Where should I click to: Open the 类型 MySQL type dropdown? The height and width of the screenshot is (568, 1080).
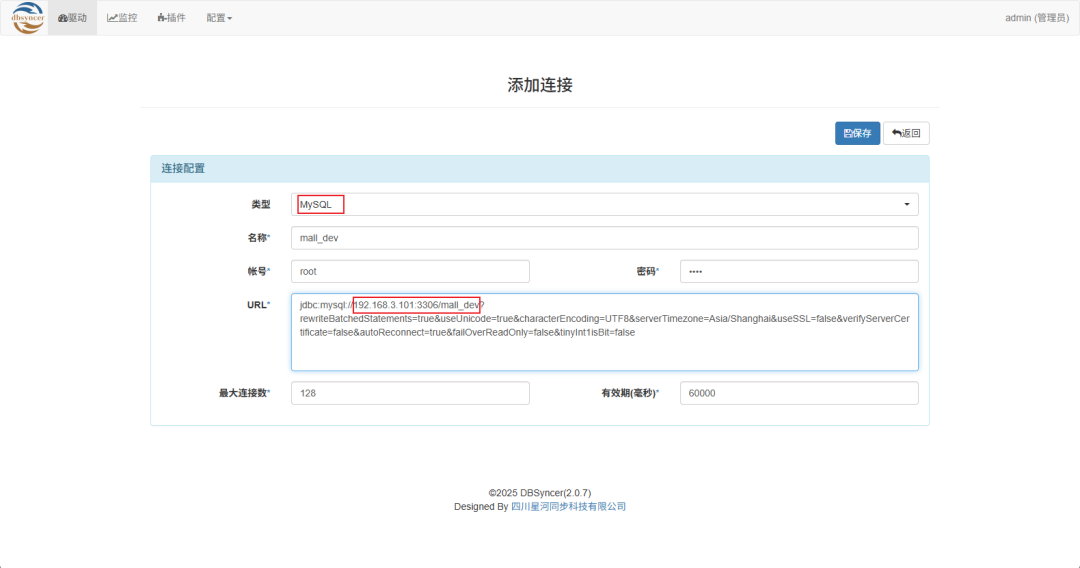tap(604, 204)
